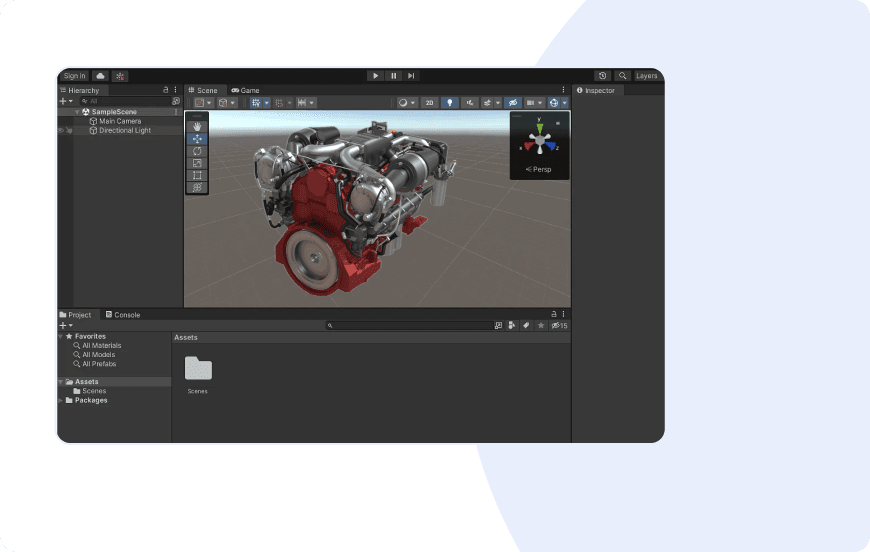Screen dimensions: 870x552
Task: Select the Inspector tab
Action: tap(596, 90)
